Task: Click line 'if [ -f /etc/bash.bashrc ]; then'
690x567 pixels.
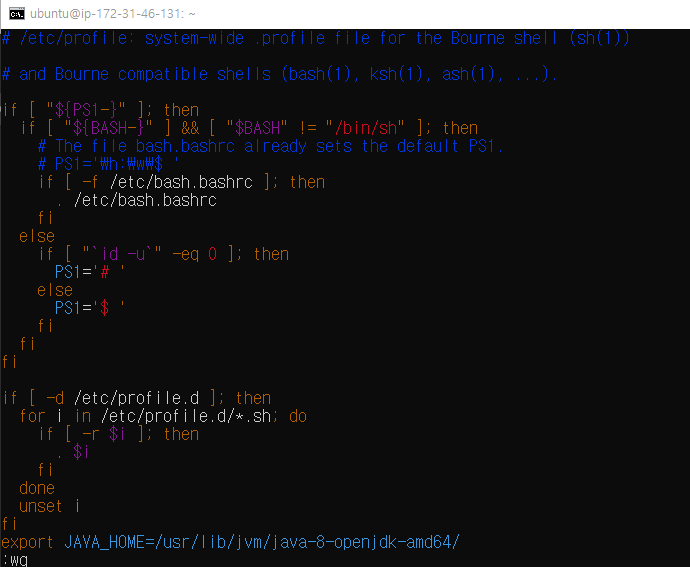Action: [182, 182]
